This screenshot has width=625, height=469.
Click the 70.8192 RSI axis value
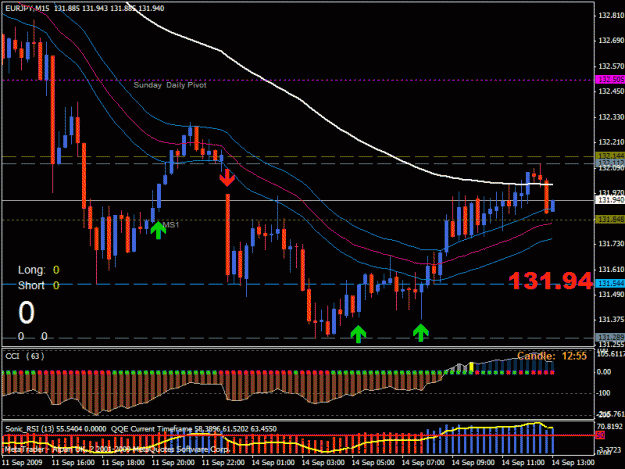pyautogui.click(x=610, y=426)
